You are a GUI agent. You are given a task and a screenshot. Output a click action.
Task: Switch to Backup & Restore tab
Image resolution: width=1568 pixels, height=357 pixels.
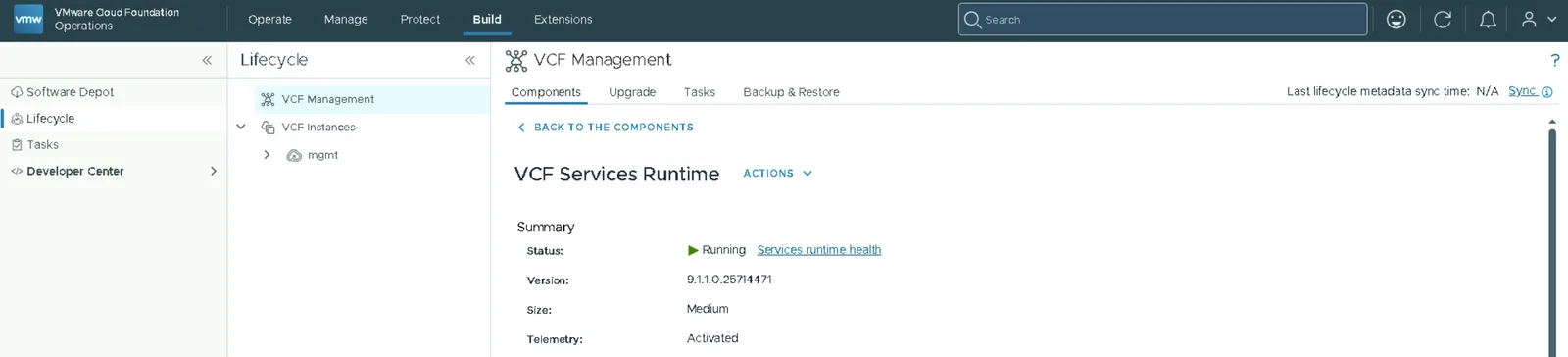click(791, 92)
